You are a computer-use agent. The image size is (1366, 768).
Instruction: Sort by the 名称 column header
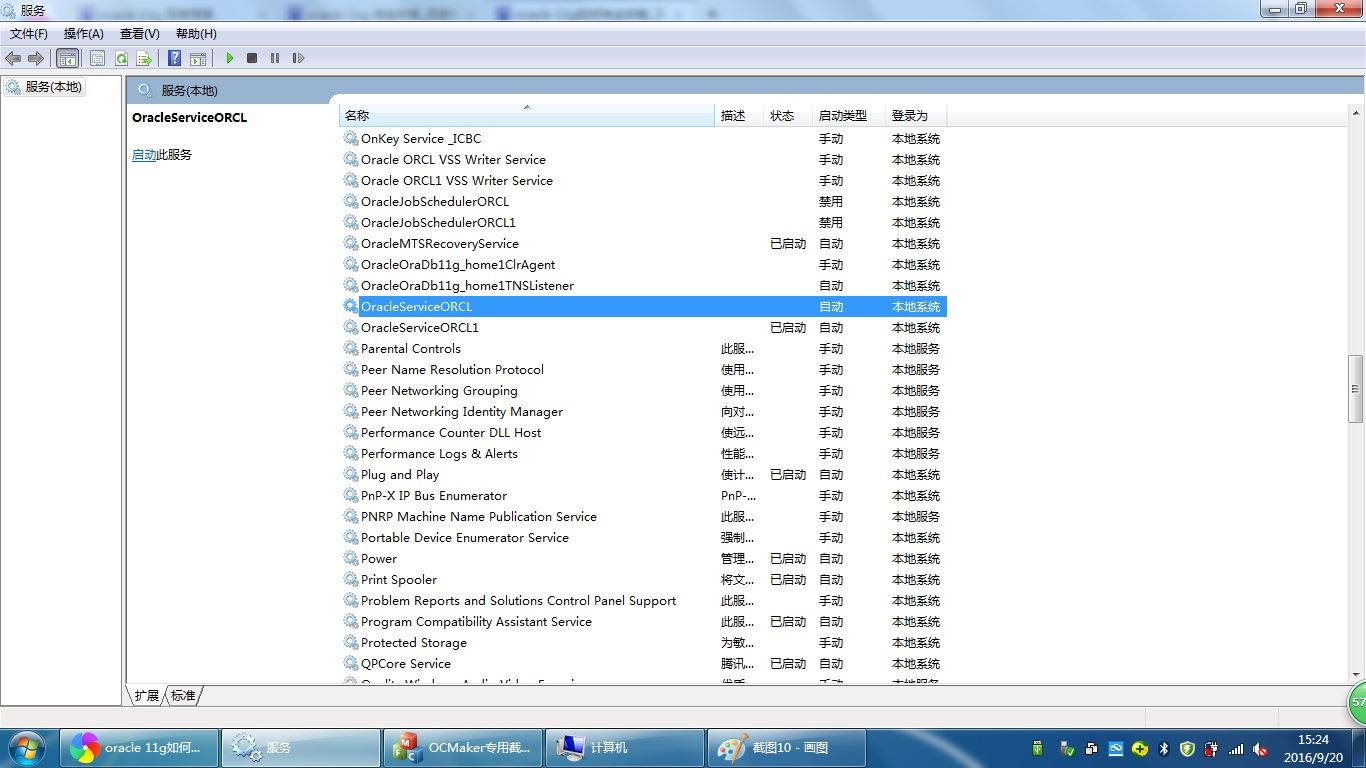click(527, 116)
